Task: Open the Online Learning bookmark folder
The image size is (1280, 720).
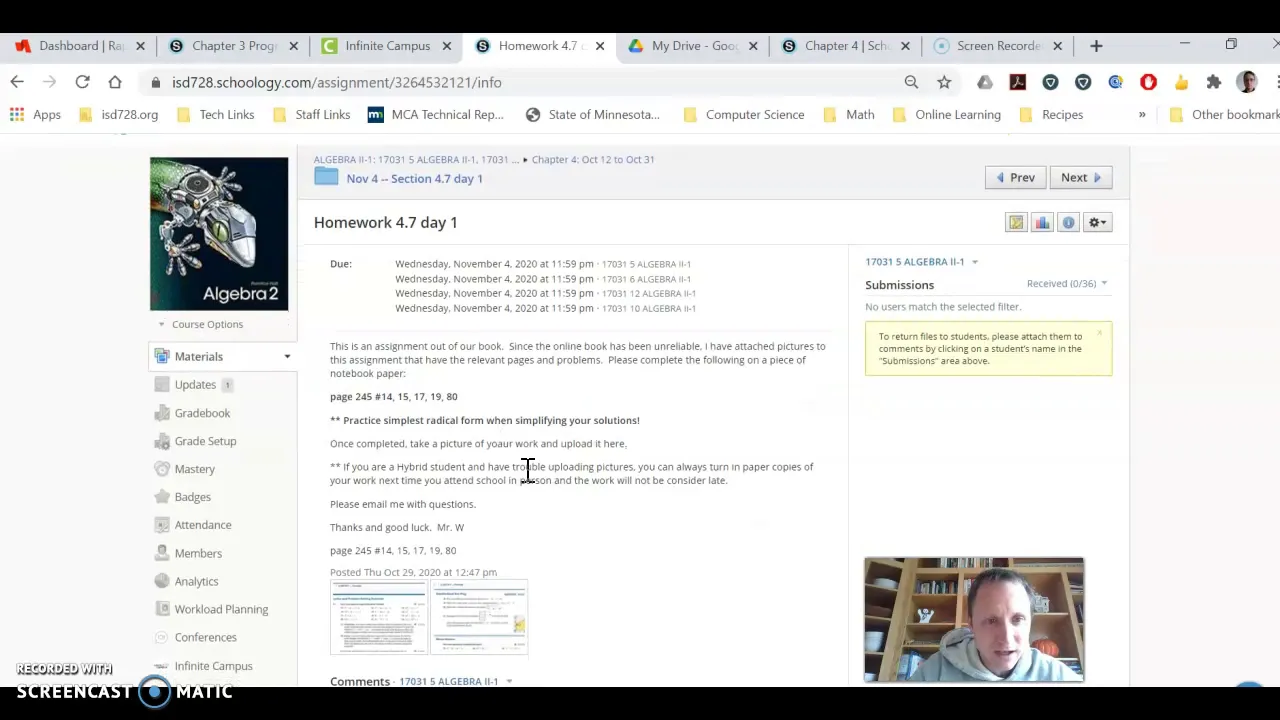Action: 946,114
